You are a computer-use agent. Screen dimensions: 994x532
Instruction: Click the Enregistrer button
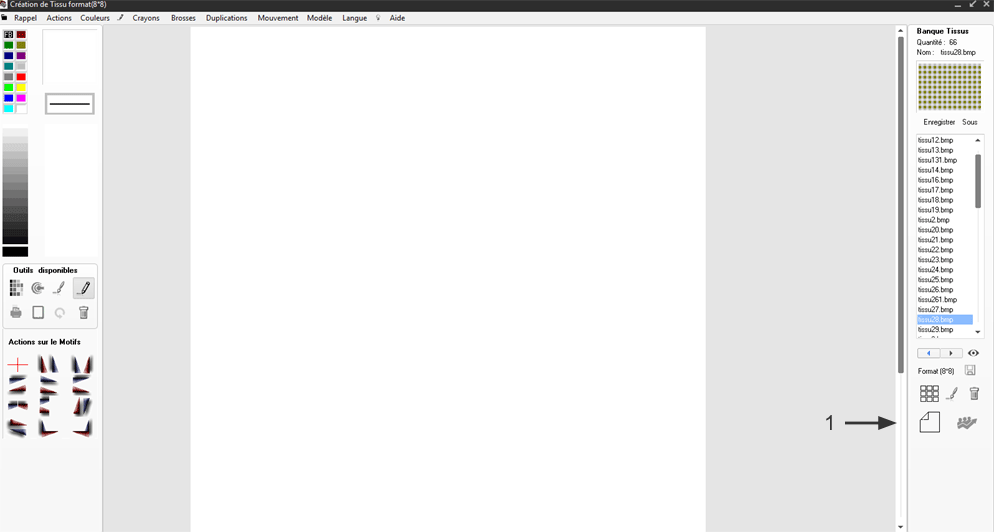[x=939, y=122]
